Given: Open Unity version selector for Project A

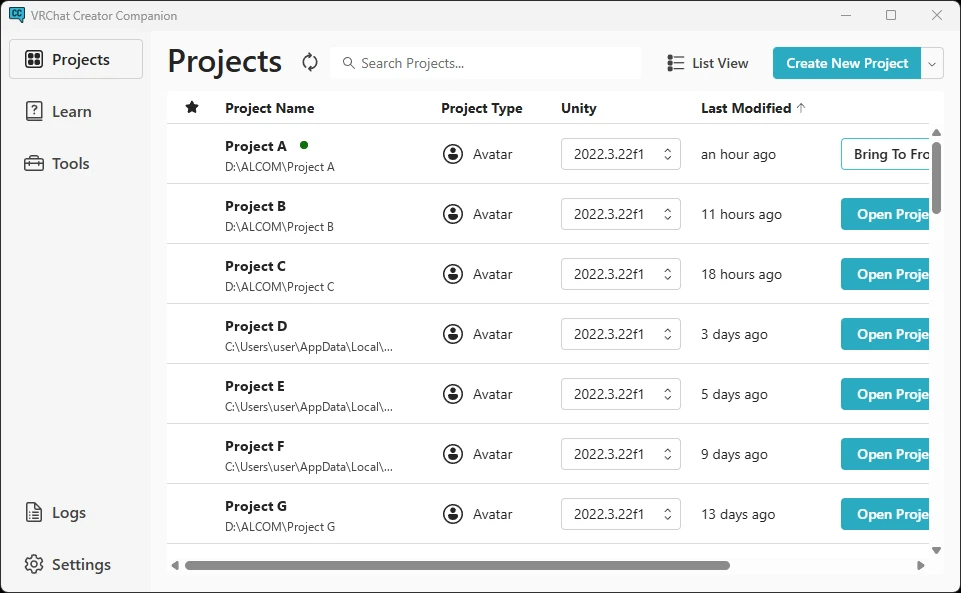Looking at the screenshot, I should coord(621,154).
